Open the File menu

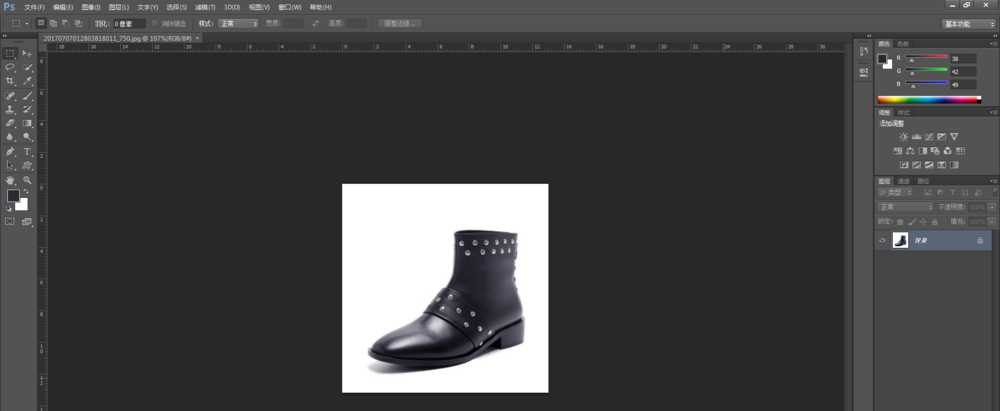pyautogui.click(x=34, y=7)
